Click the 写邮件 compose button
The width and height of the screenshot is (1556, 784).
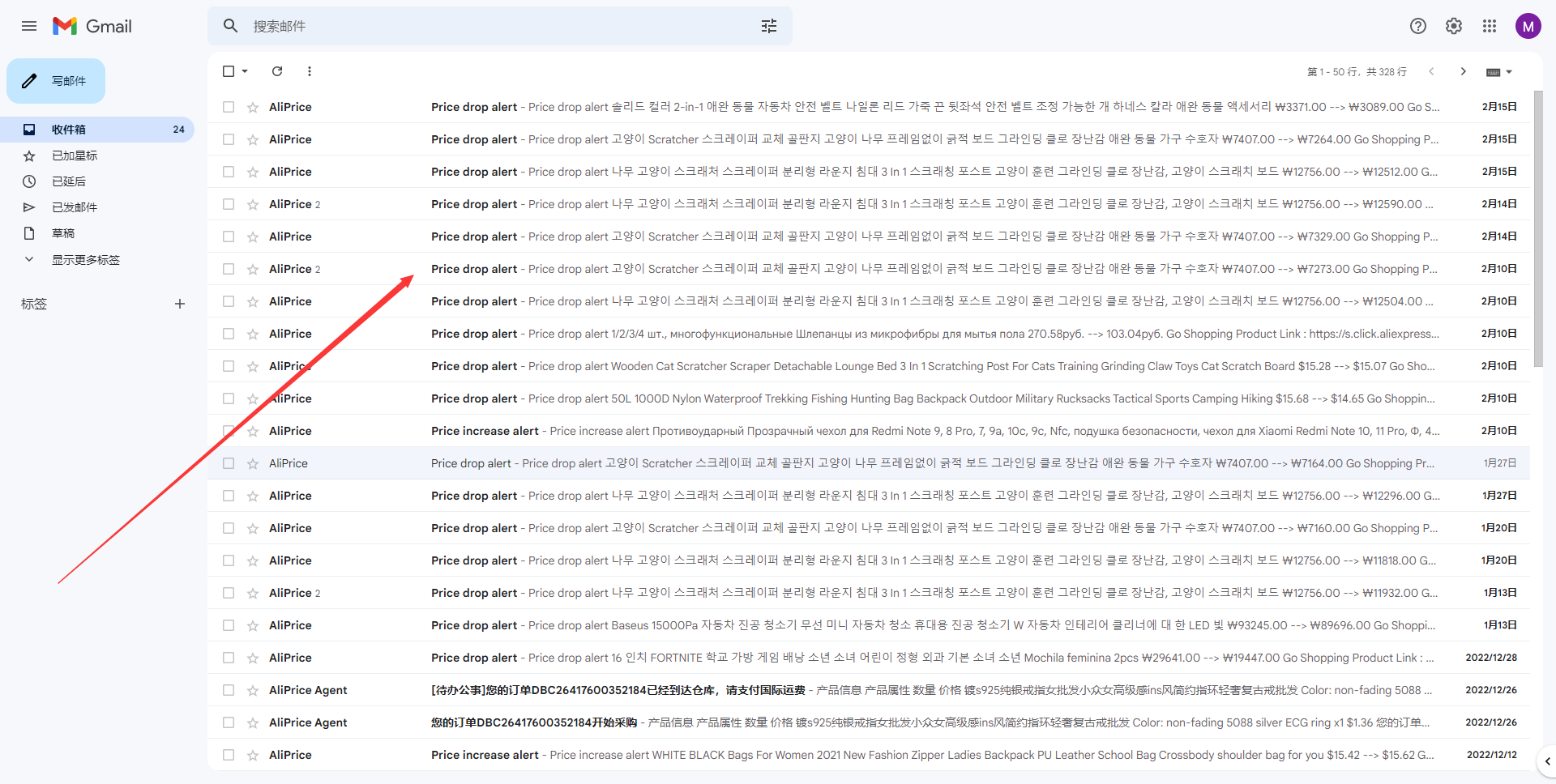(x=56, y=81)
